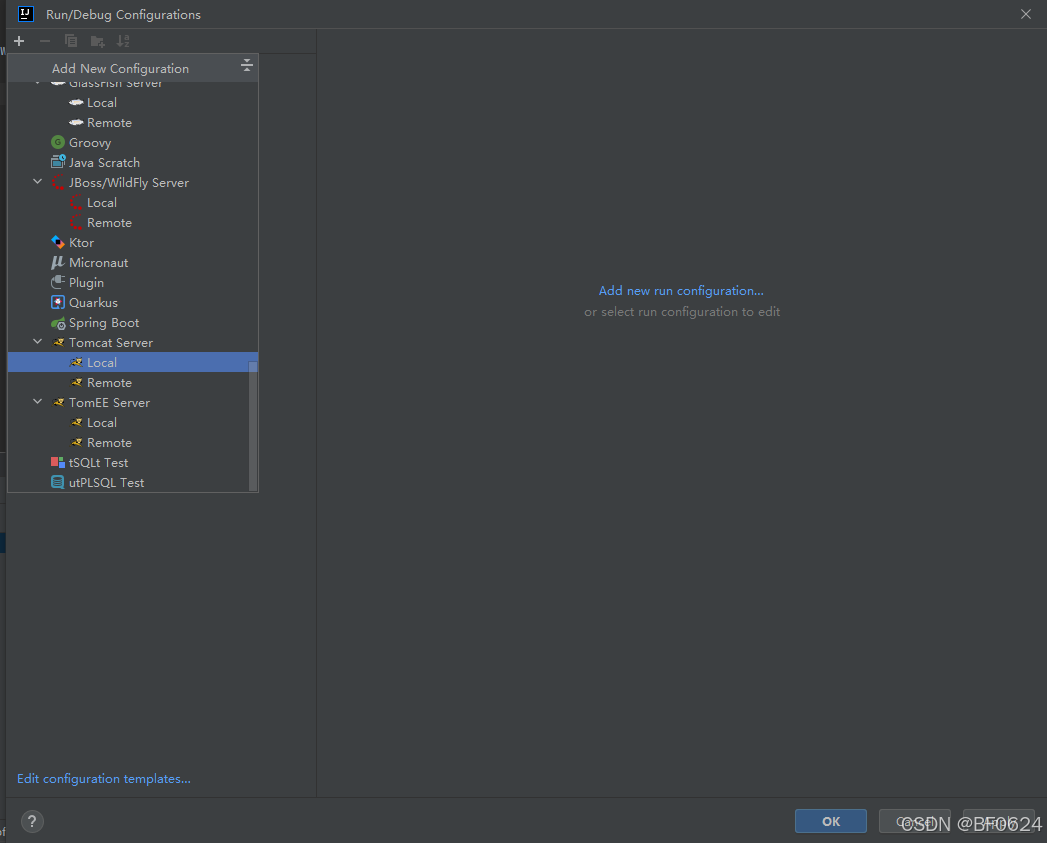This screenshot has width=1047, height=843.
Task: Click Add new run configuration link
Action: pyautogui.click(x=681, y=291)
